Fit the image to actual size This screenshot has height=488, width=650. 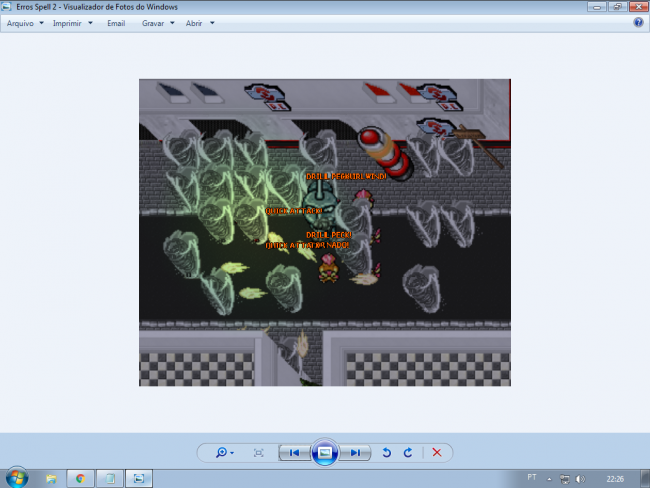(x=258, y=453)
